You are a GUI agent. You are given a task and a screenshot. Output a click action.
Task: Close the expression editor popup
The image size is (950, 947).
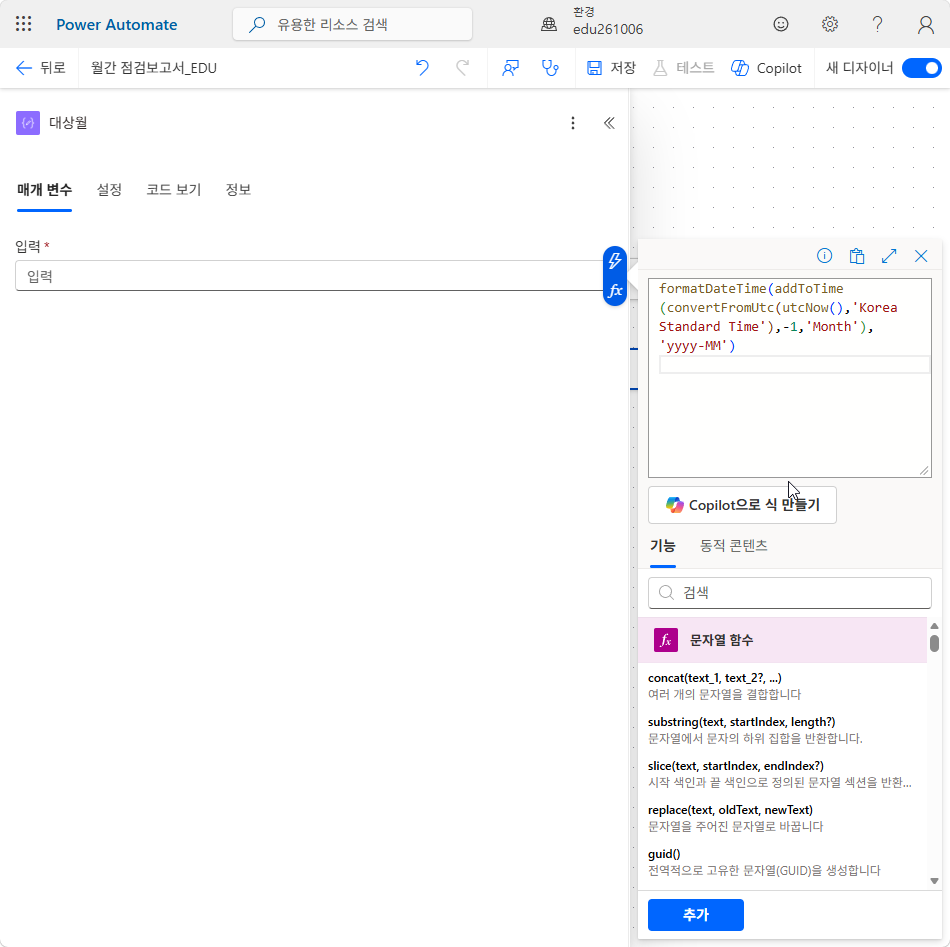click(x=921, y=256)
